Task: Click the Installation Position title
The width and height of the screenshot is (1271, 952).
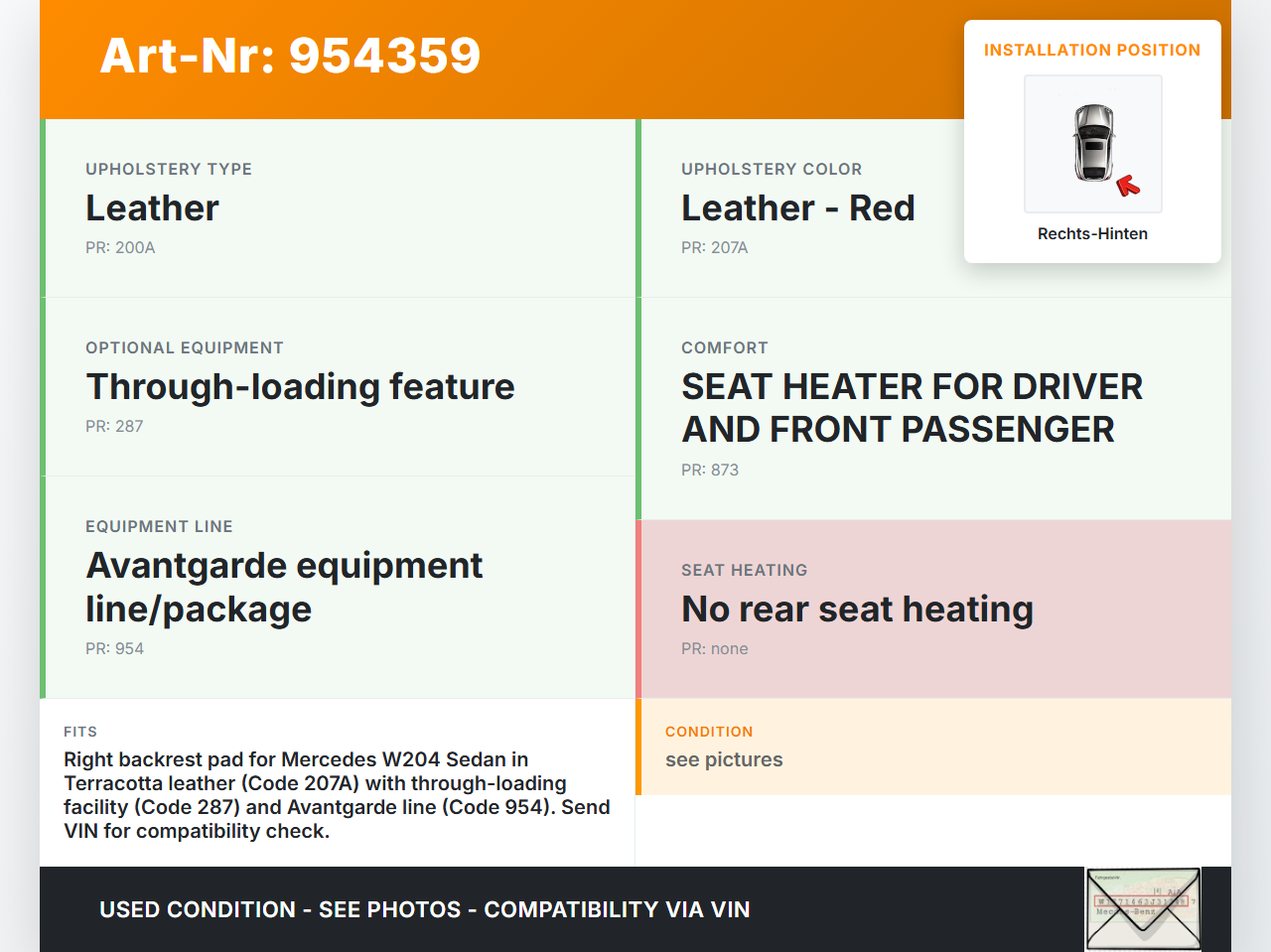Action: 1091,50
